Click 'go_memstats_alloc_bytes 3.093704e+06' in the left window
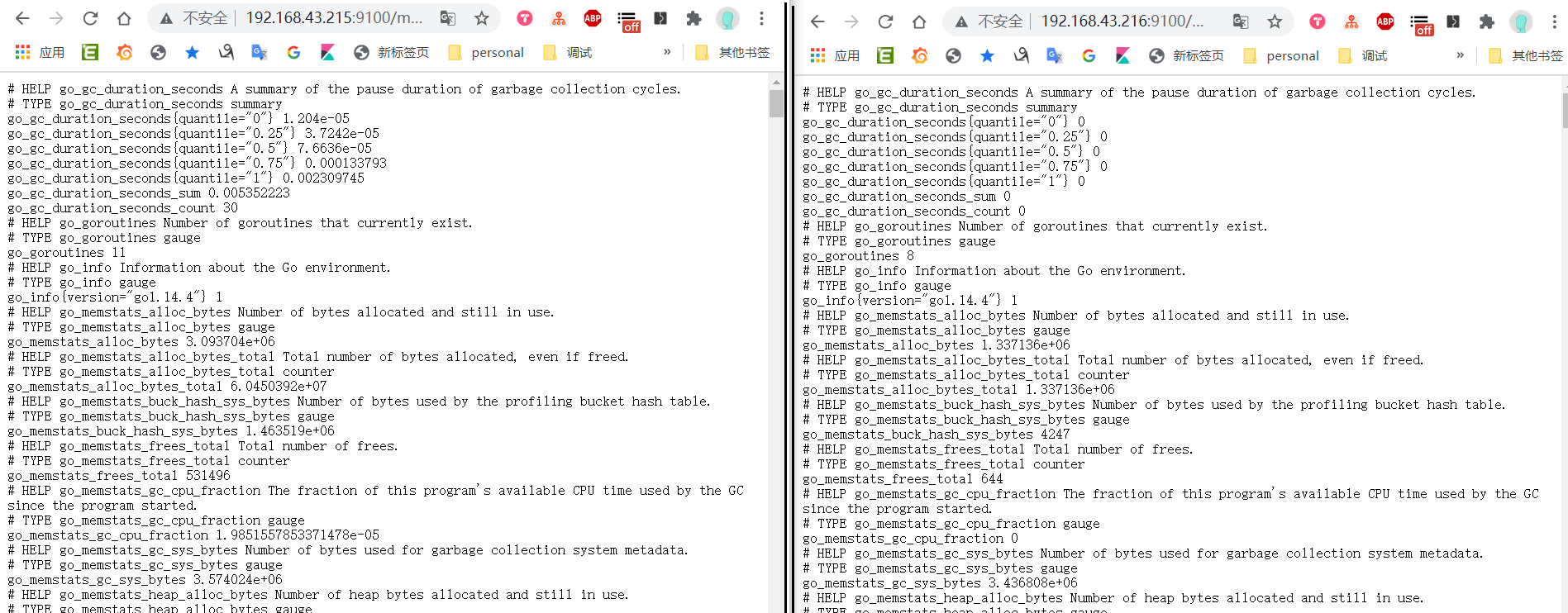1568x613 pixels. [x=141, y=342]
